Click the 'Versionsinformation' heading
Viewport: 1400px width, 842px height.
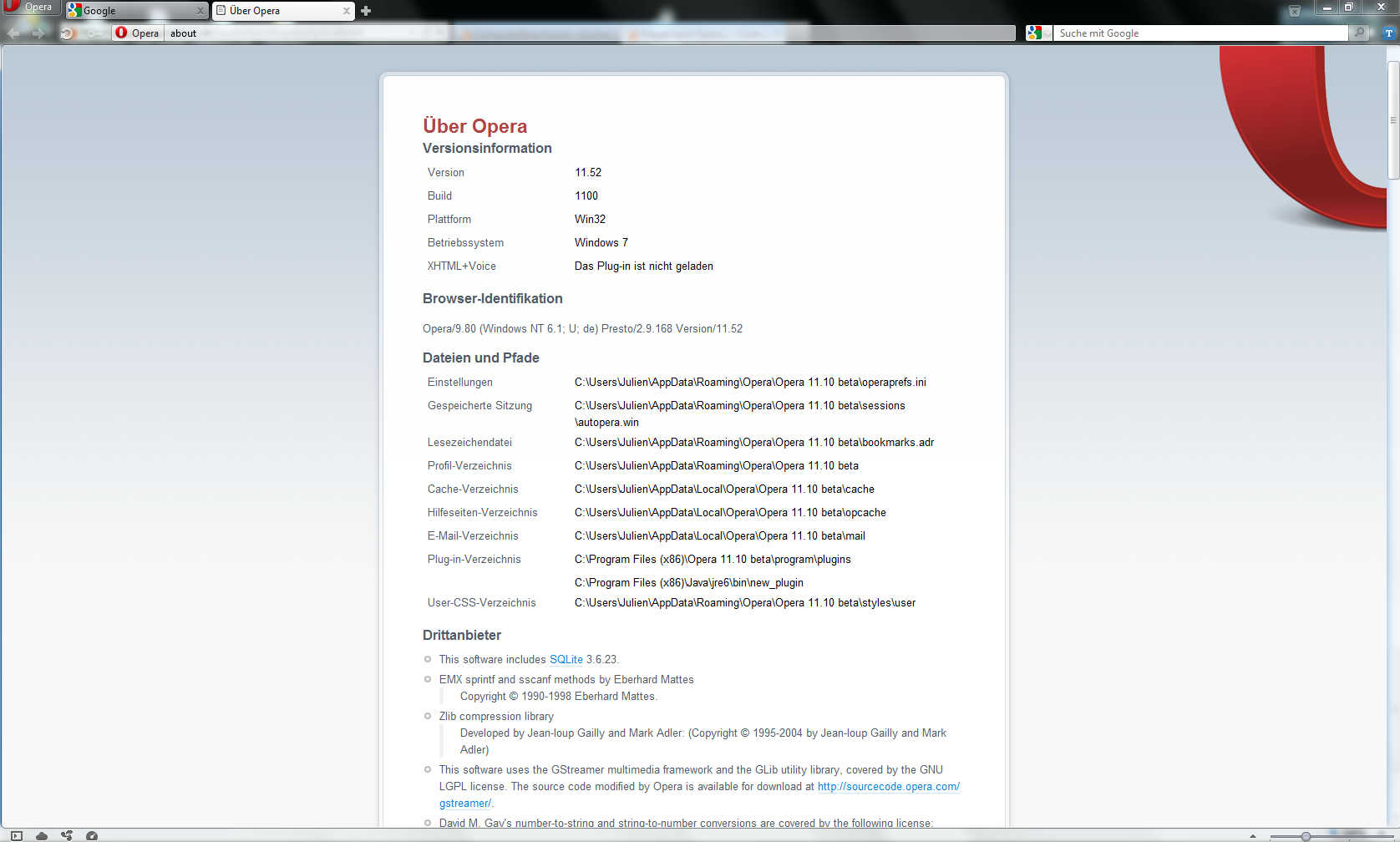(x=487, y=149)
